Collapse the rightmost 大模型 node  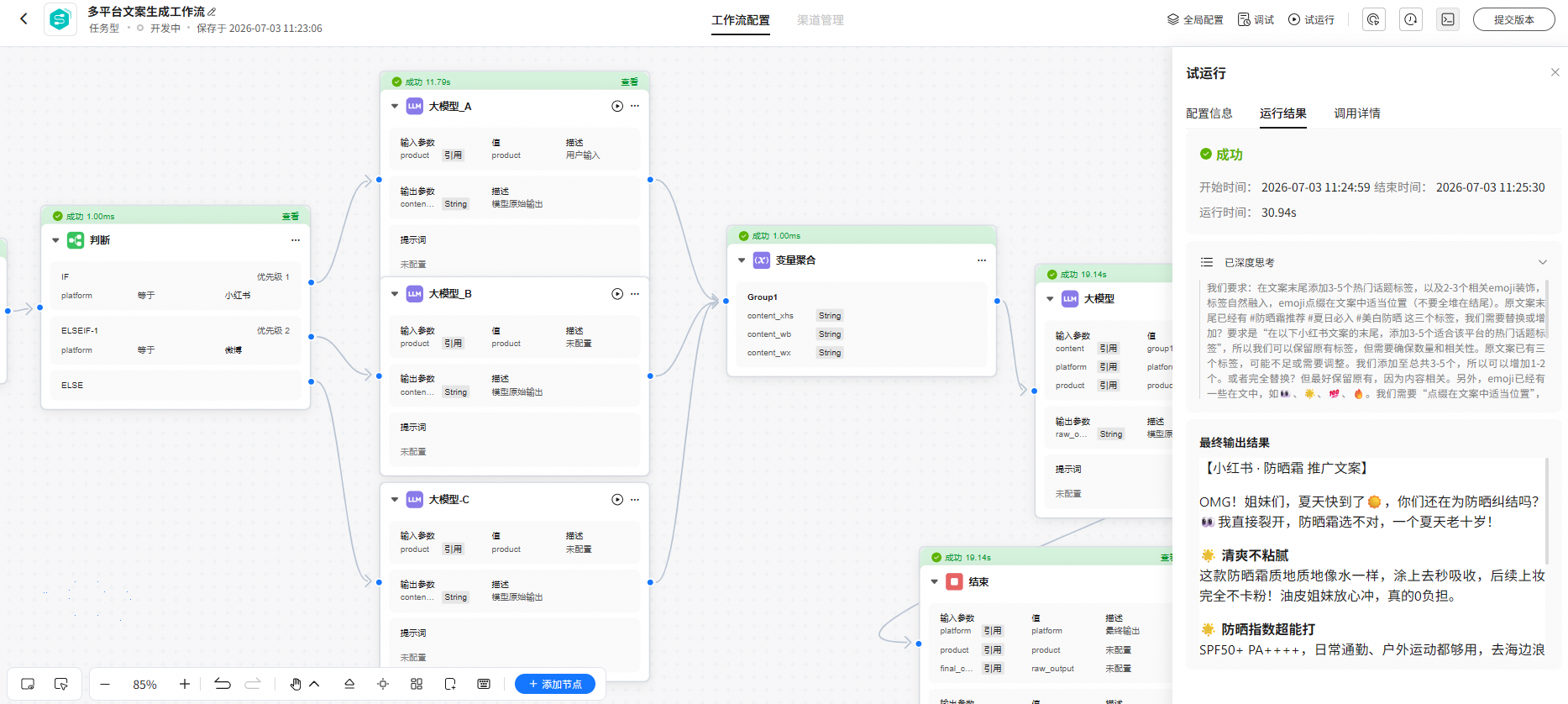(x=1050, y=298)
